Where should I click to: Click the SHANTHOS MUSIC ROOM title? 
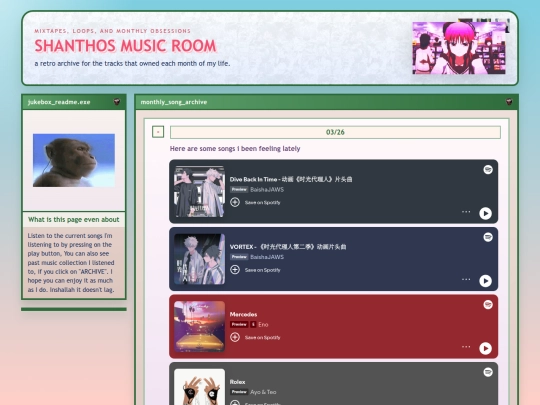click(x=125, y=46)
